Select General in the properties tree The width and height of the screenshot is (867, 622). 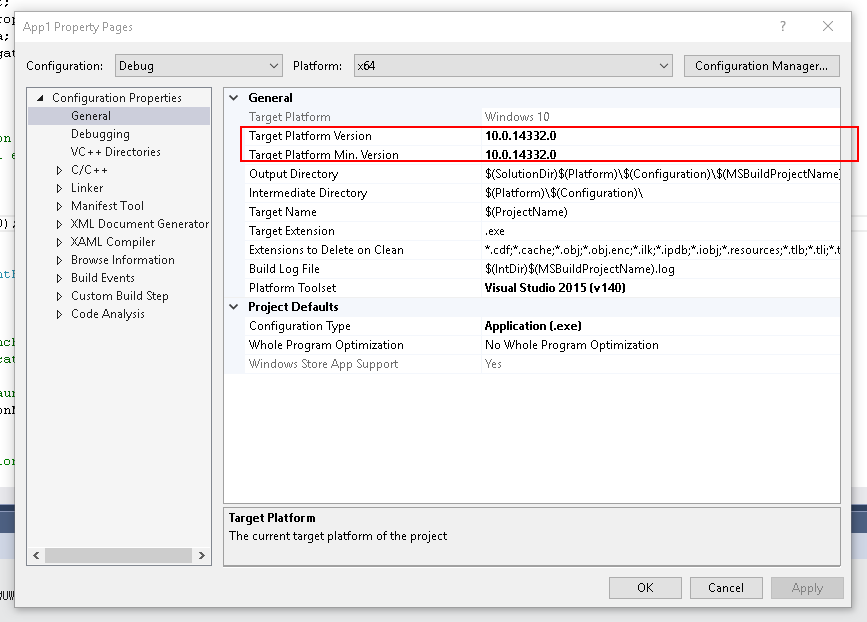(x=91, y=116)
